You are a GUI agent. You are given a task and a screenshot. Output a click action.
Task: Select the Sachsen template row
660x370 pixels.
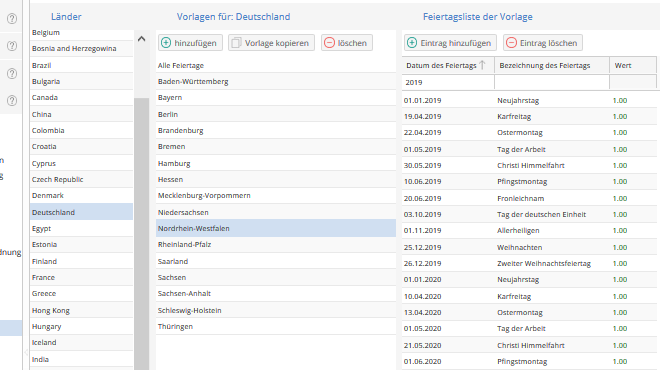point(276,277)
